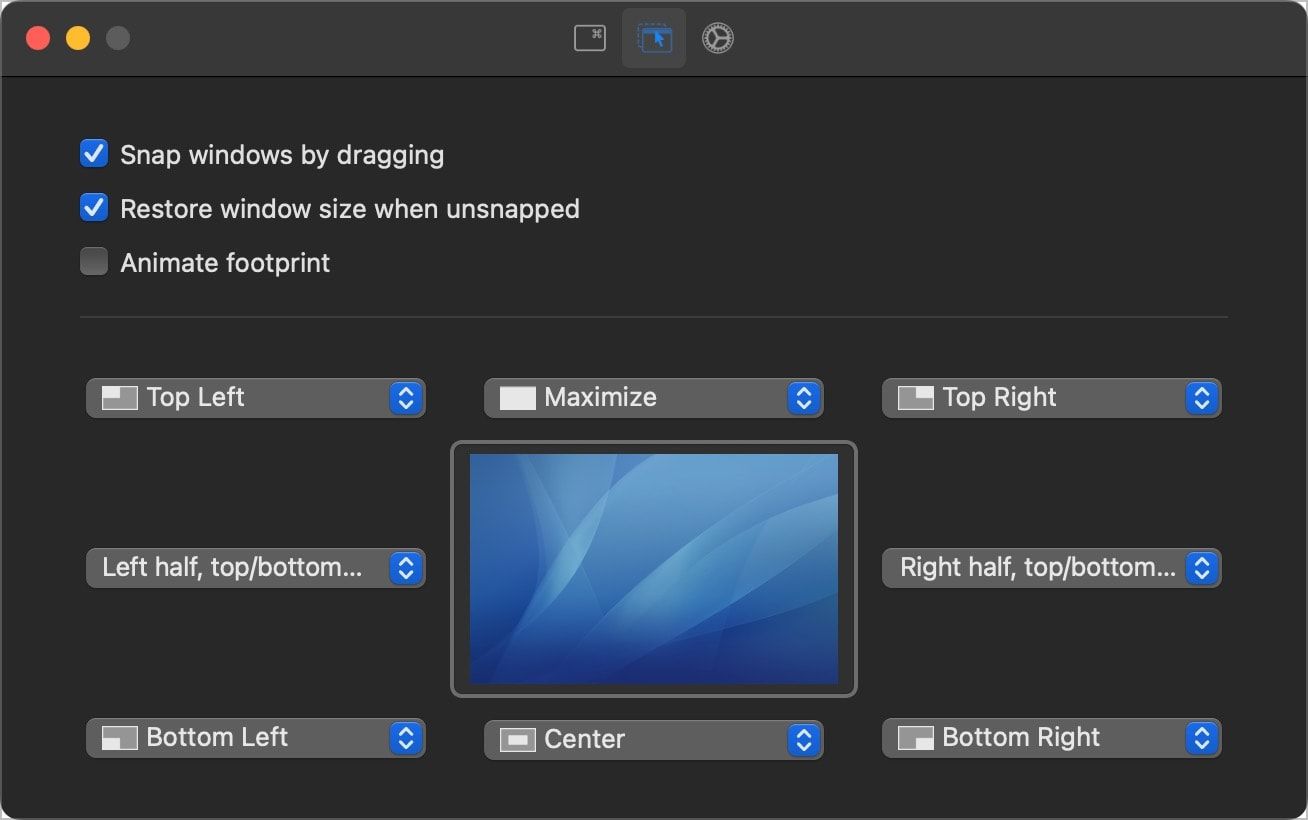Open the Top Left dropdown
The width and height of the screenshot is (1308, 820).
pos(405,397)
